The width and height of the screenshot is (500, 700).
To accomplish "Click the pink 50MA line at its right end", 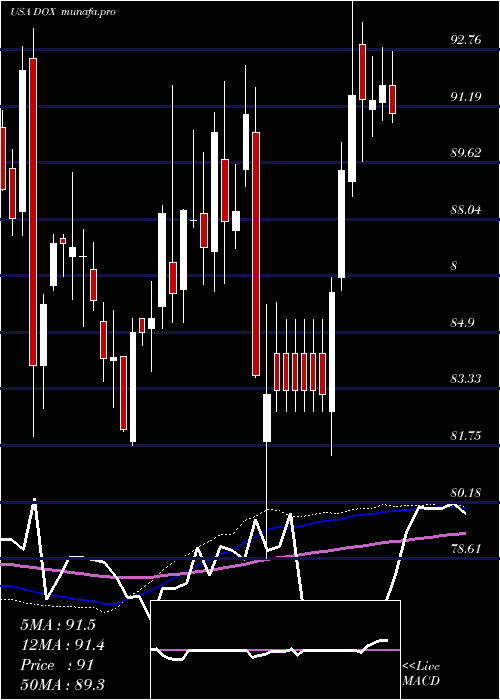I will point(464,533).
